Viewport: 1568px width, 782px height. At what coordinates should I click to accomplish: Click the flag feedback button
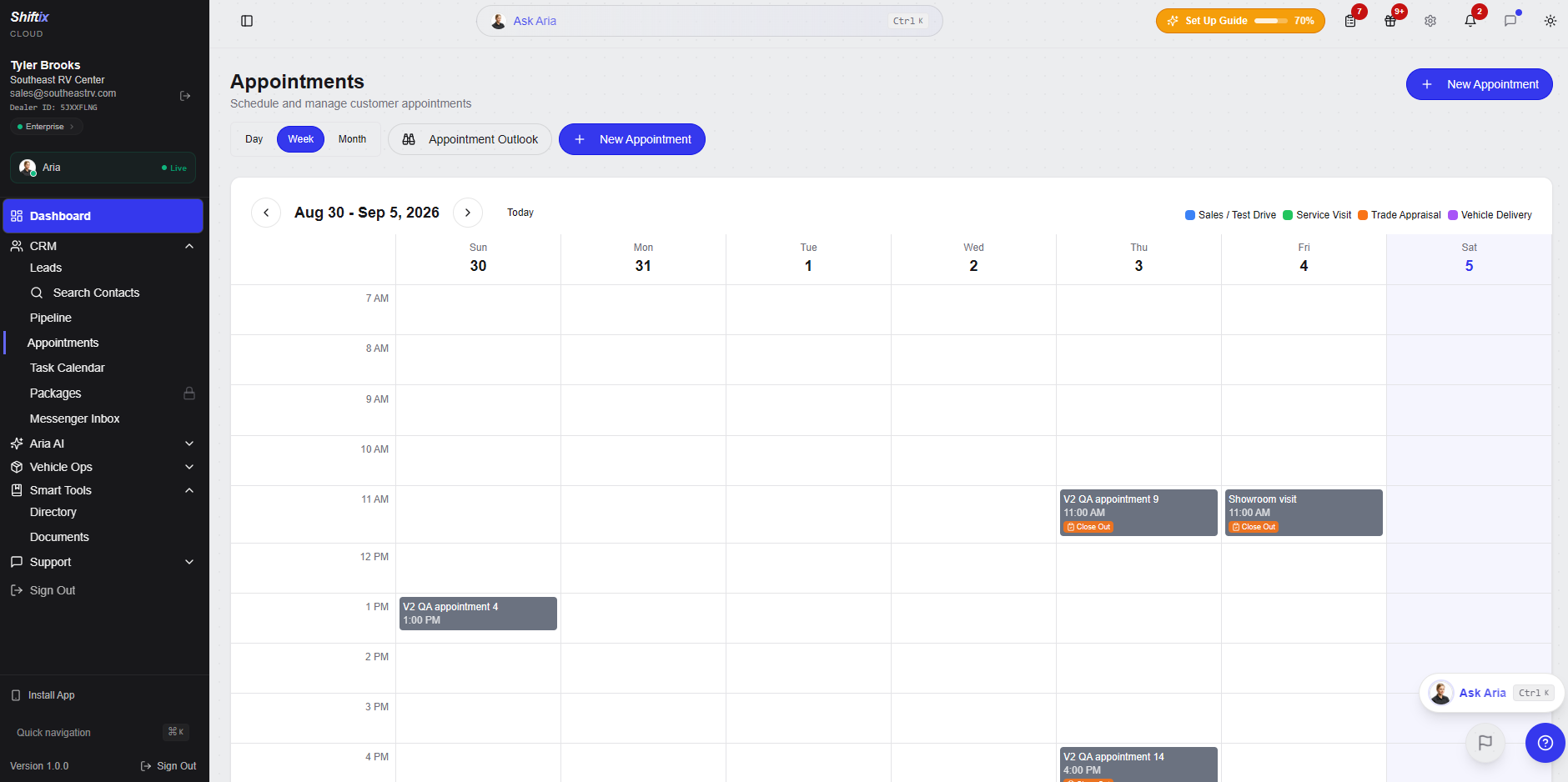click(1485, 743)
